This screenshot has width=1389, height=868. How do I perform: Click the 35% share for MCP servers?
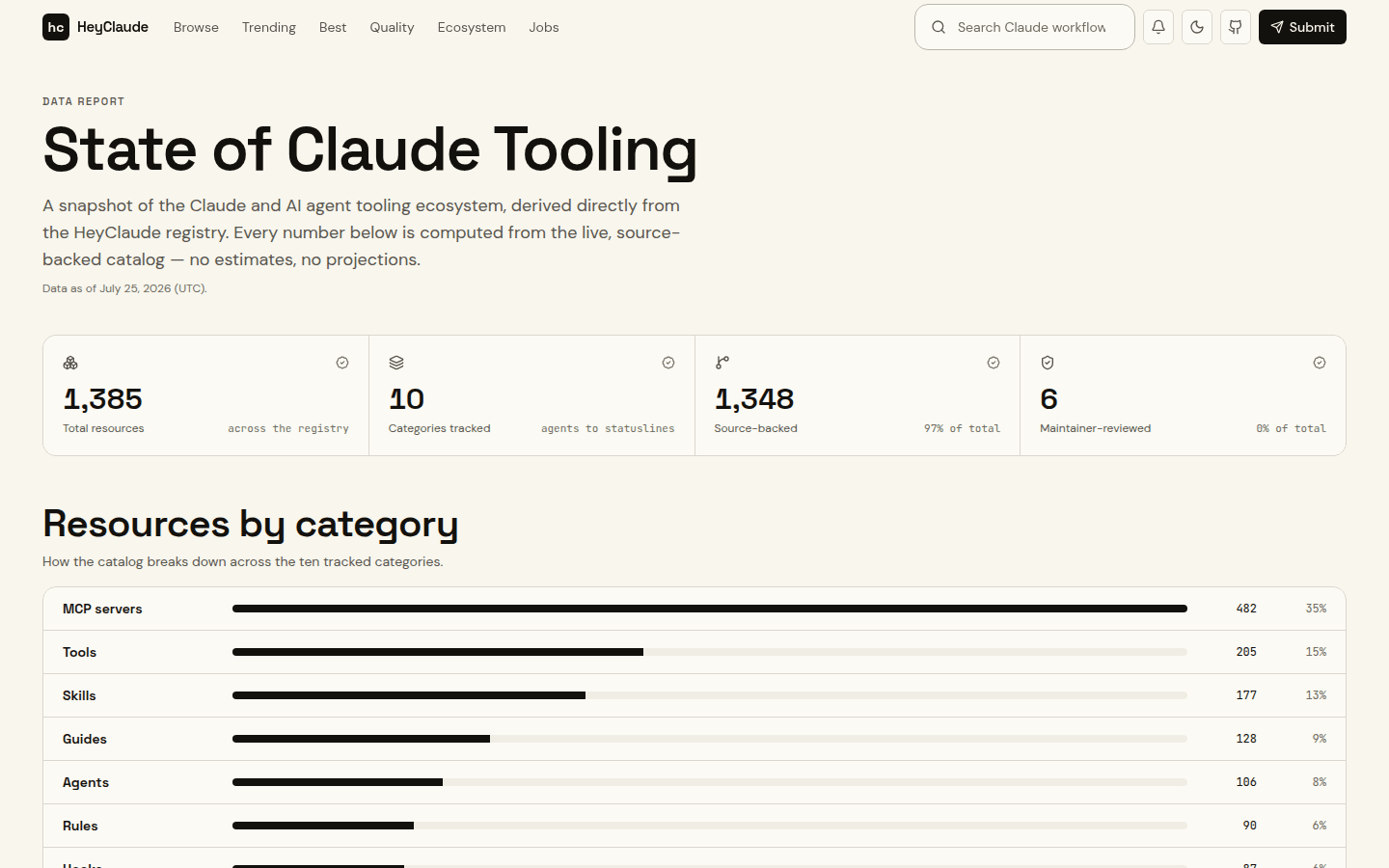1316,609
